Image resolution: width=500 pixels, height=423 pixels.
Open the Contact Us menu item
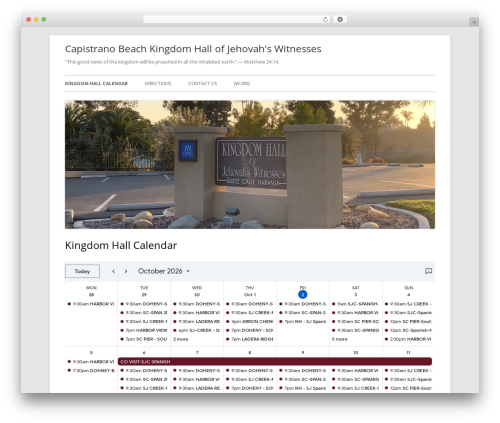202,84
